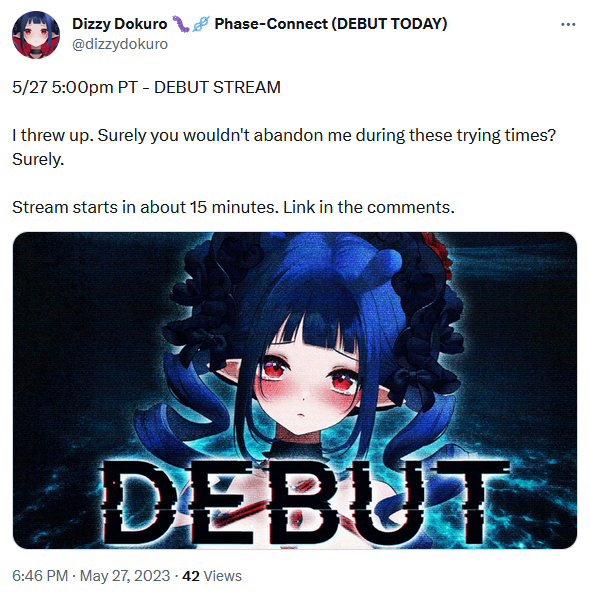Viewport: 590px width, 596px height.
Task: Click the purple worm emoji in name
Action: (x=181, y=24)
